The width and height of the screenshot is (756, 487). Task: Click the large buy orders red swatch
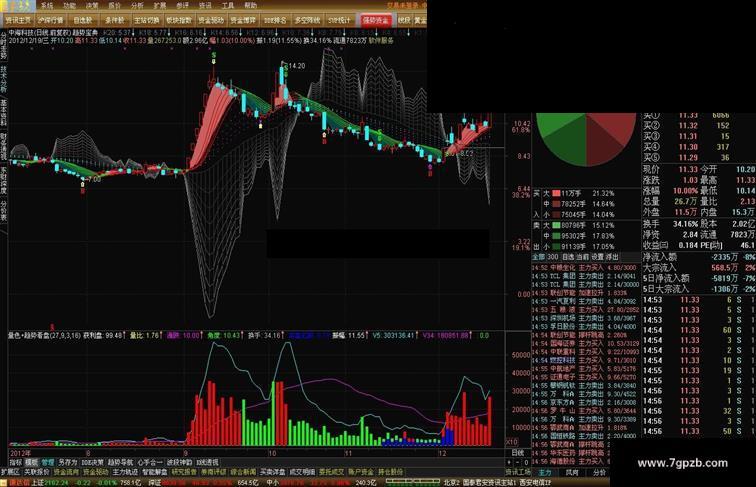(x=556, y=193)
